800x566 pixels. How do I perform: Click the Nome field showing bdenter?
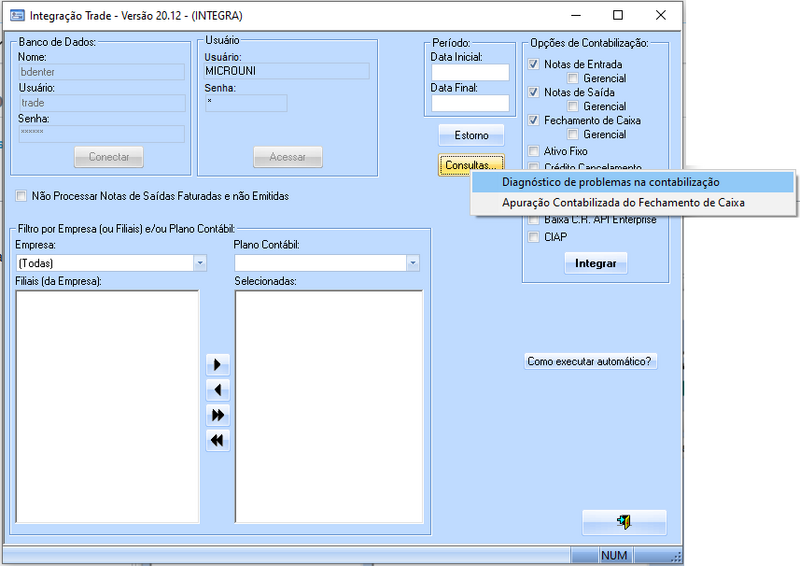click(x=102, y=72)
